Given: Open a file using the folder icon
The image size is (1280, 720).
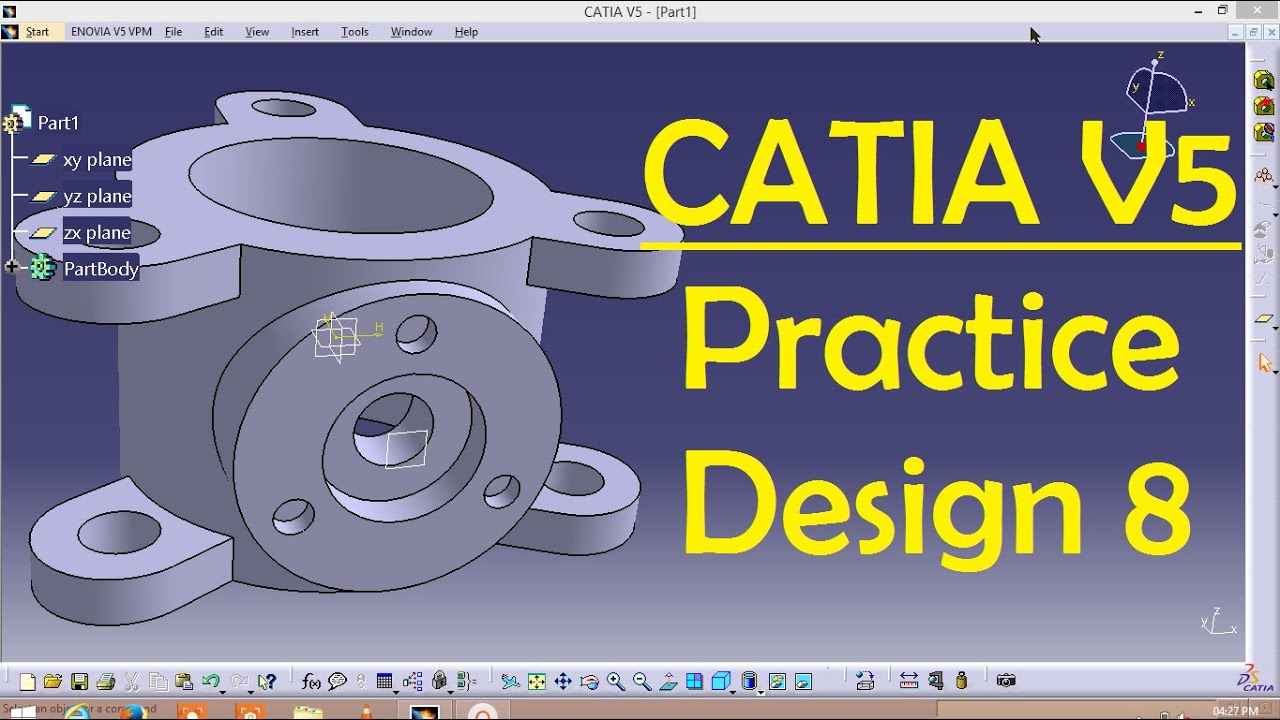Looking at the screenshot, I should tap(53, 682).
